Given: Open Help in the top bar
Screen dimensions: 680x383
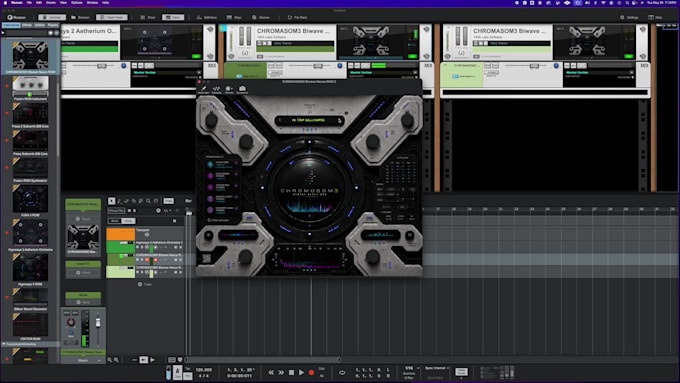Looking at the screenshot, I should pos(655,17).
